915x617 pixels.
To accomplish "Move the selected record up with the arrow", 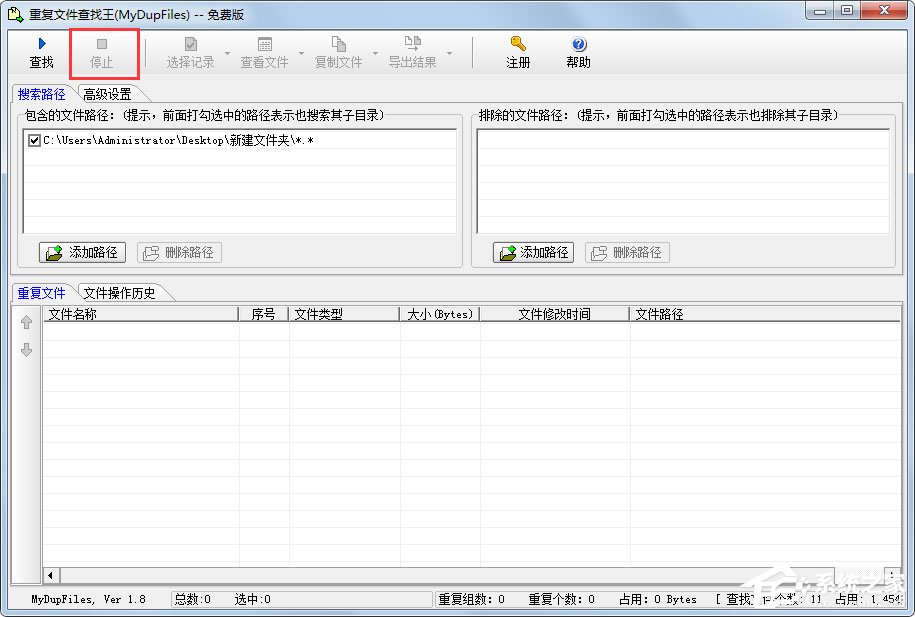I will click(26, 322).
